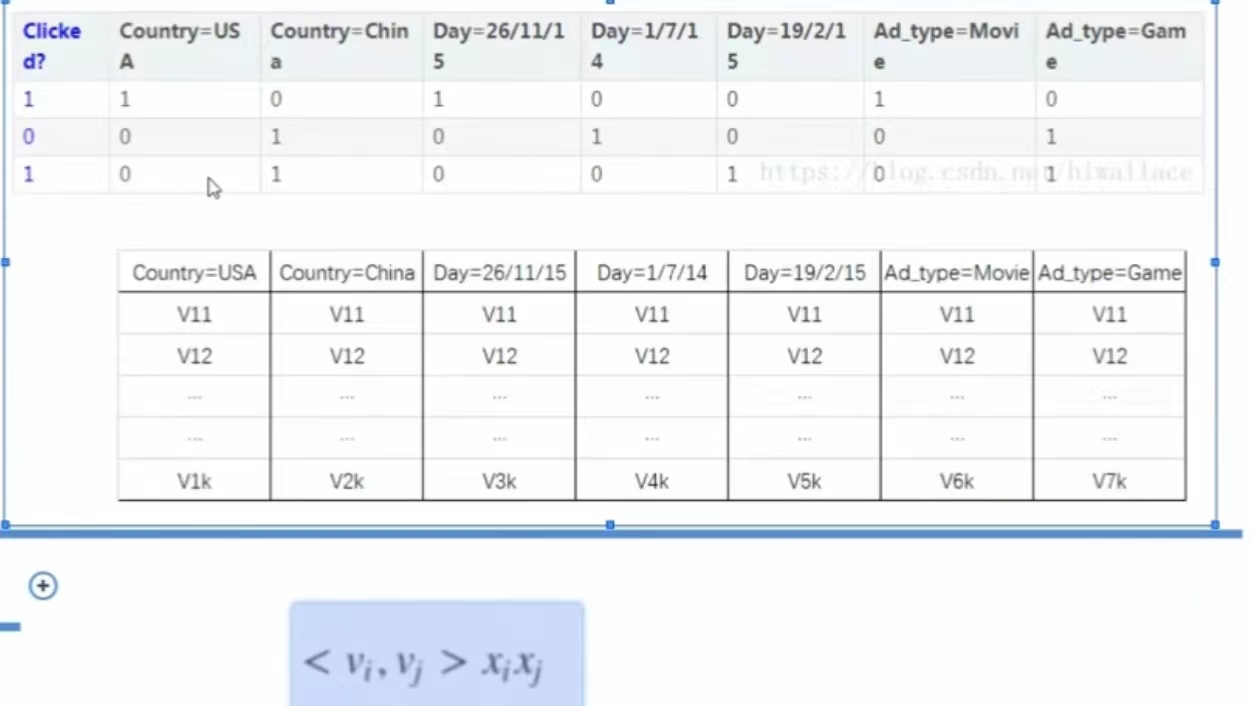Click the V12 cell under Ad_type=Game
This screenshot has height=706, width=1252.
(1108, 356)
